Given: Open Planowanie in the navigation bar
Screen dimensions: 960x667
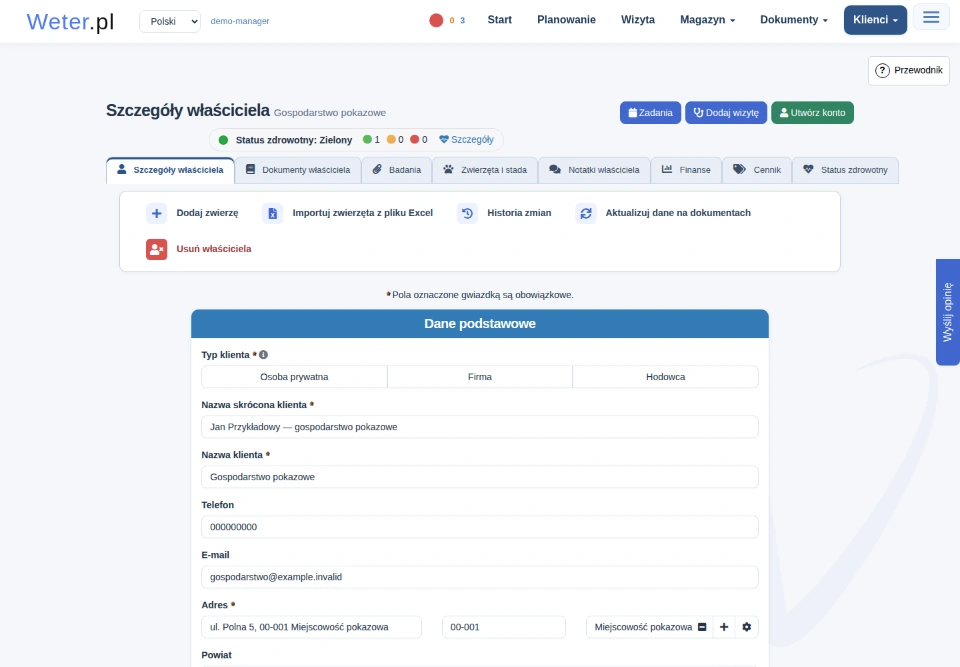Looking at the screenshot, I should click(566, 20).
